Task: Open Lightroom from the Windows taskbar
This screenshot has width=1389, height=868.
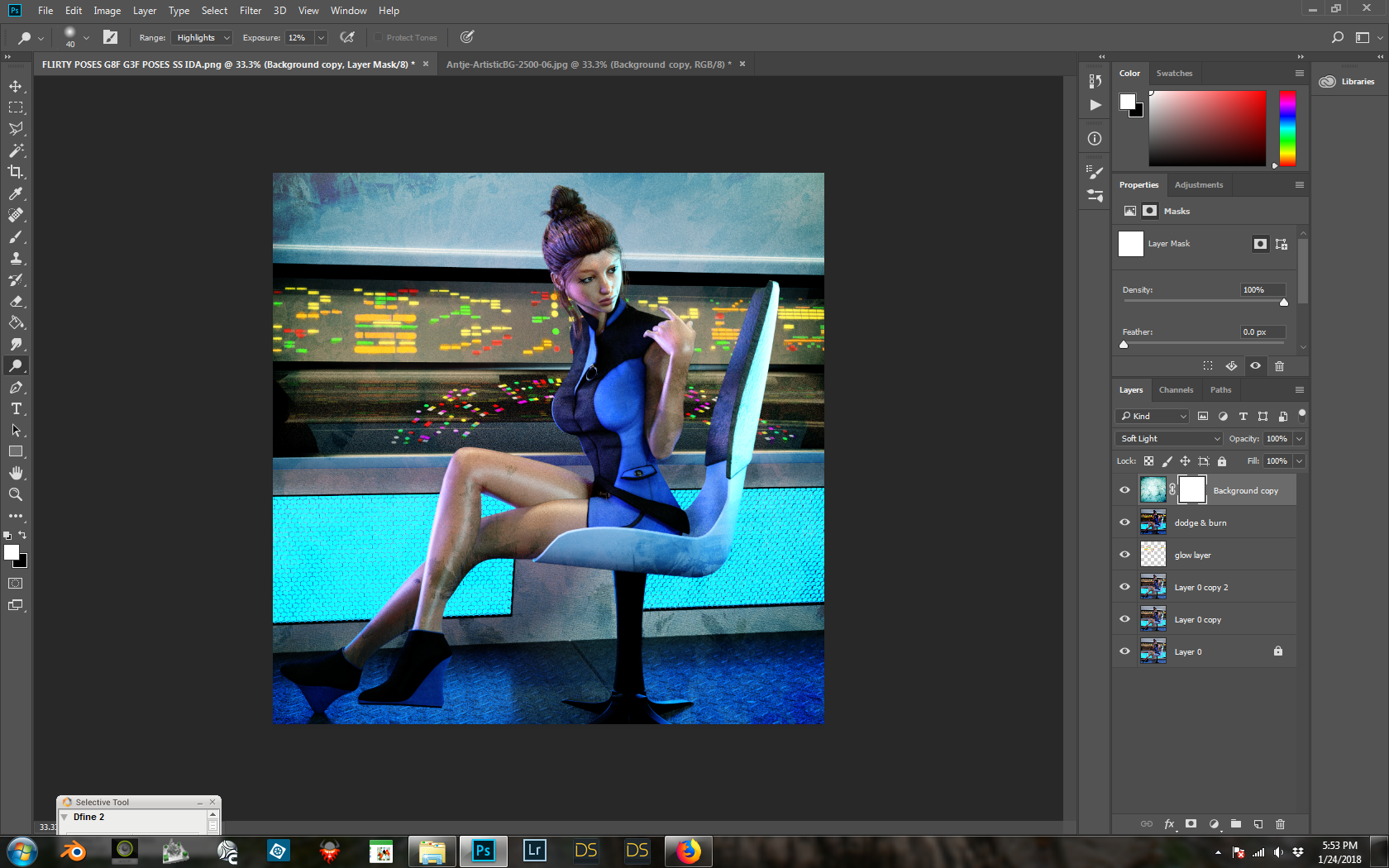Action: (534, 851)
